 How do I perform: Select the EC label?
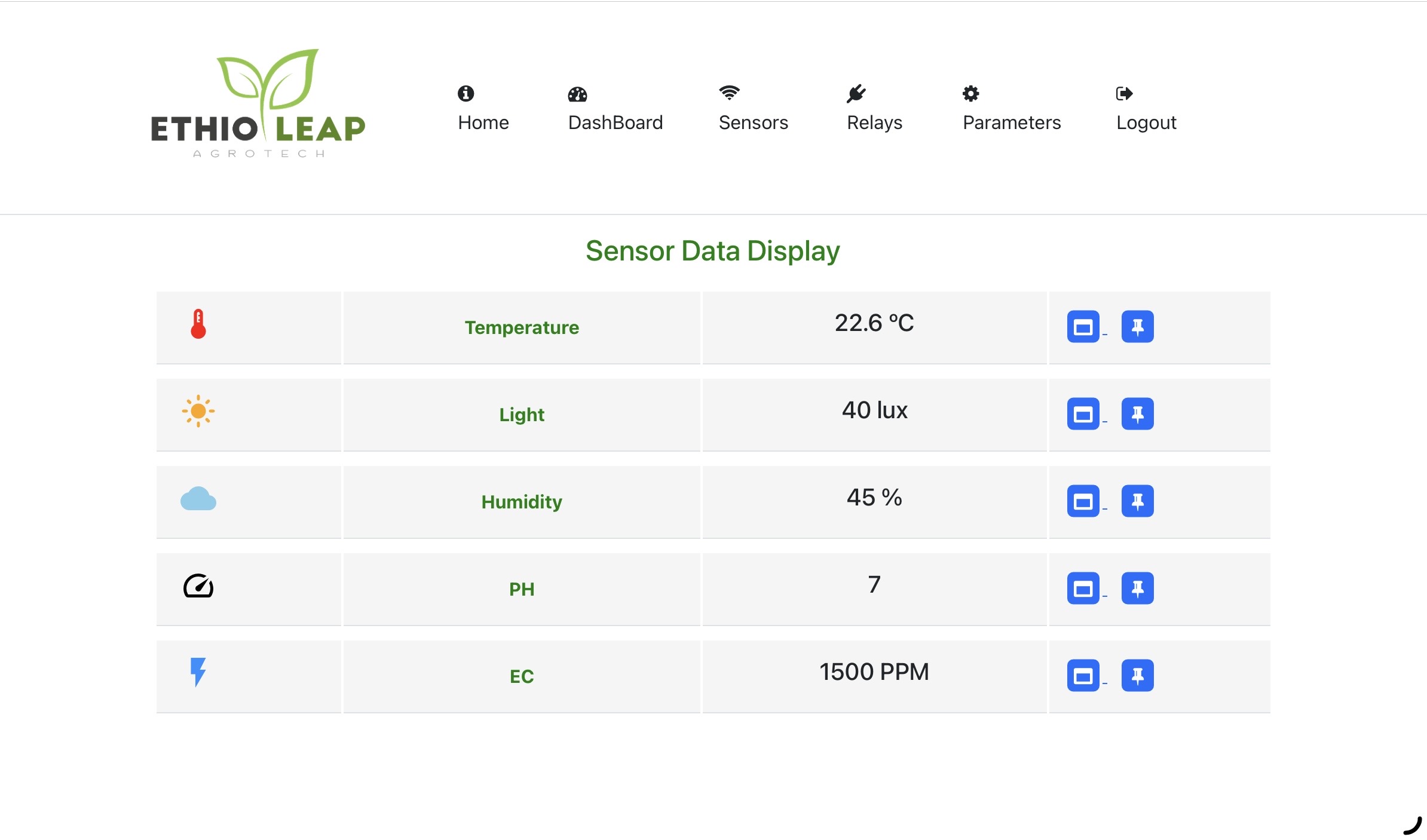pyautogui.click(x=522, y=676)
